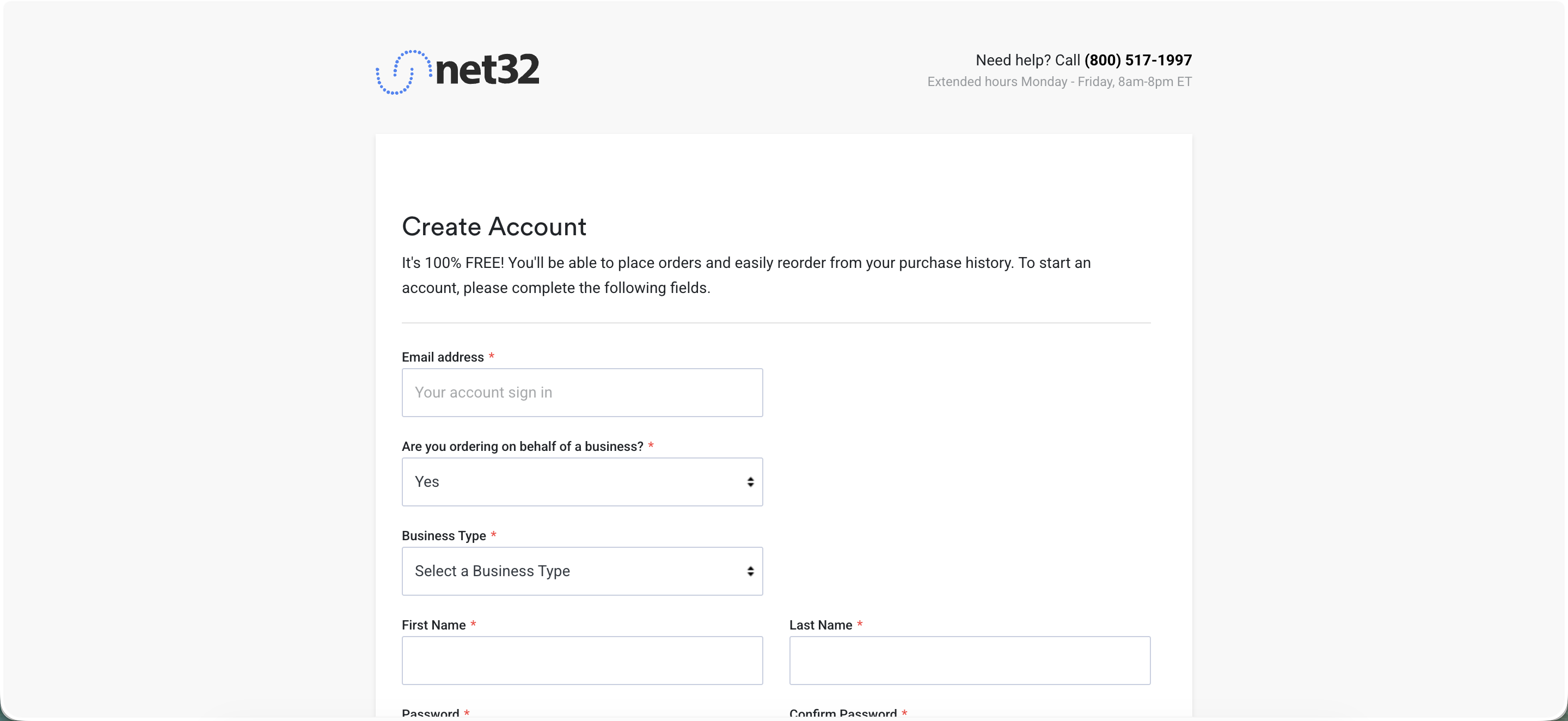Viewport: 1568px width, 721px height.
Task: Click the 'Are you ordering on behalf' label
Action: pyautogui.click(x=522, y=447)
